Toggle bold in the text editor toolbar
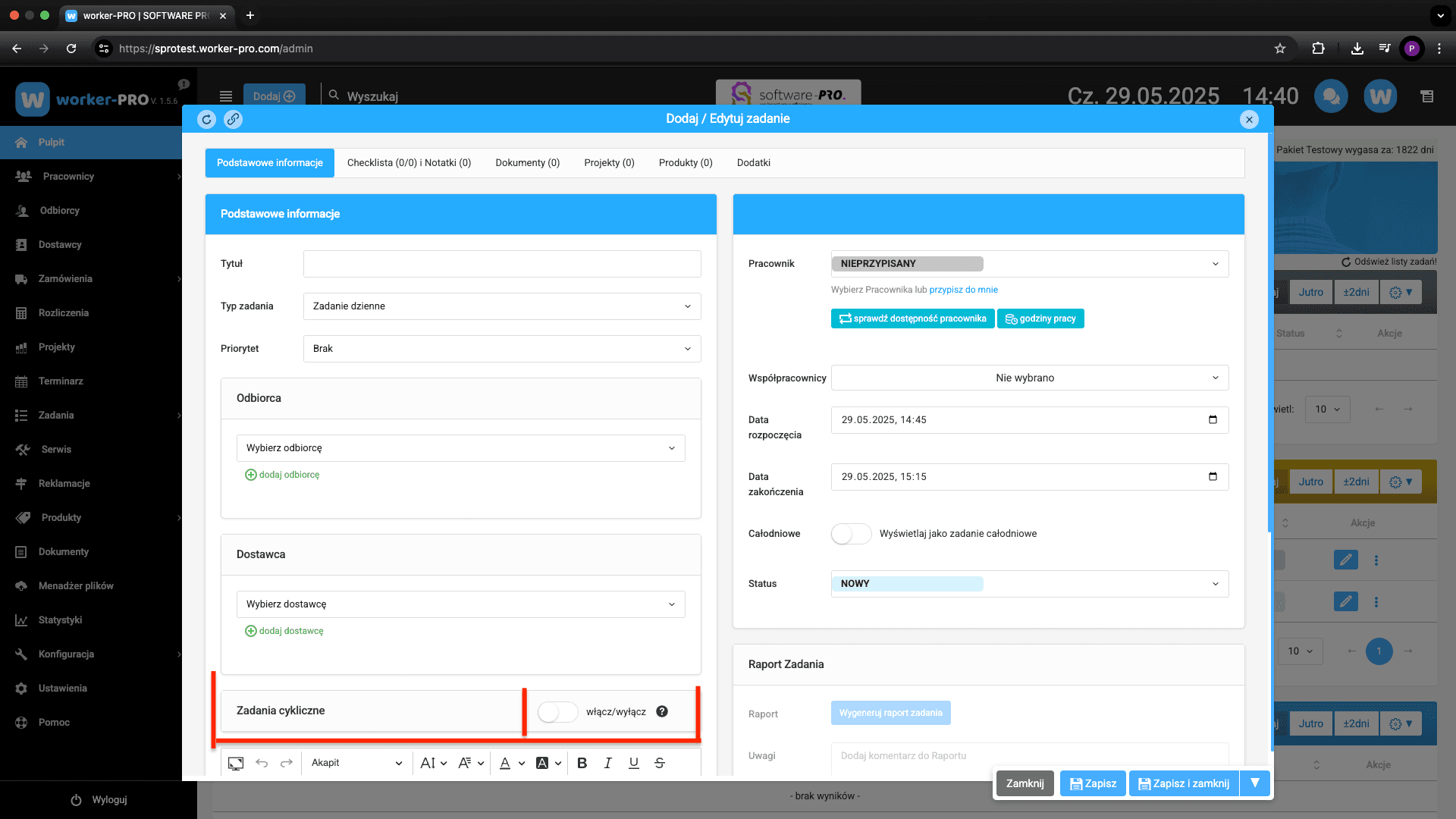 tap(582, 763)
